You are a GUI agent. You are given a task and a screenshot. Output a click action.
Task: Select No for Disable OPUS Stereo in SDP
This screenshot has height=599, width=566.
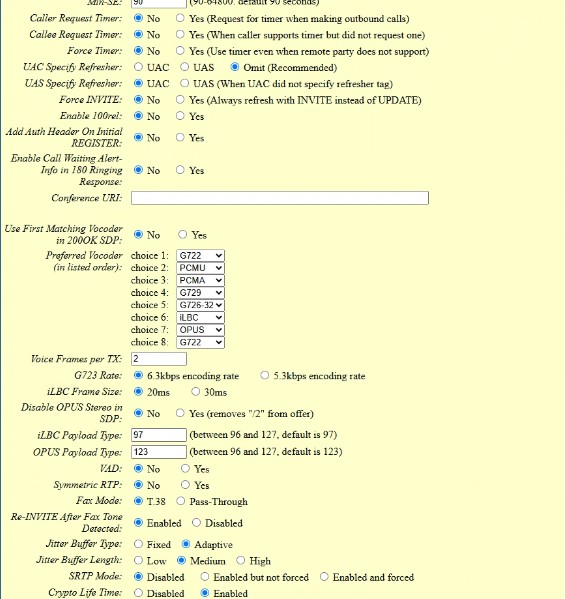tap(138, 413)
